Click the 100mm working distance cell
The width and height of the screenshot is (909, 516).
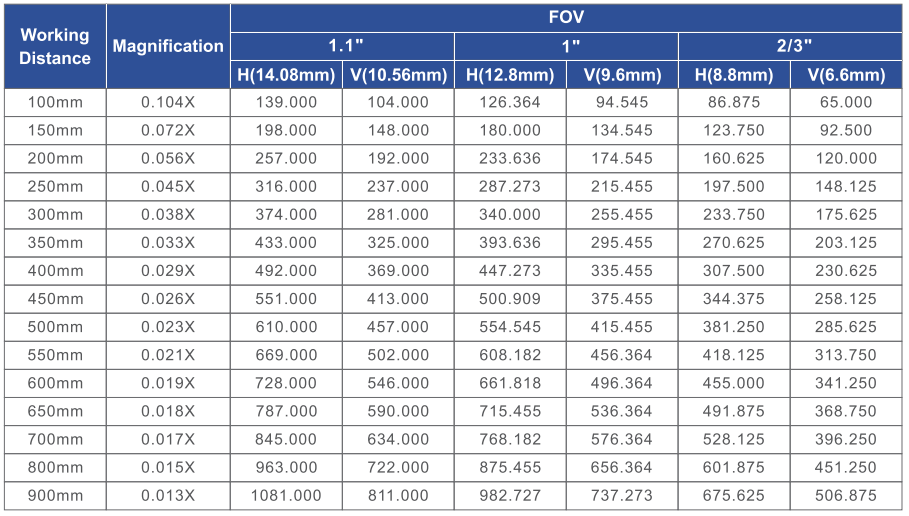coord(55,102)
